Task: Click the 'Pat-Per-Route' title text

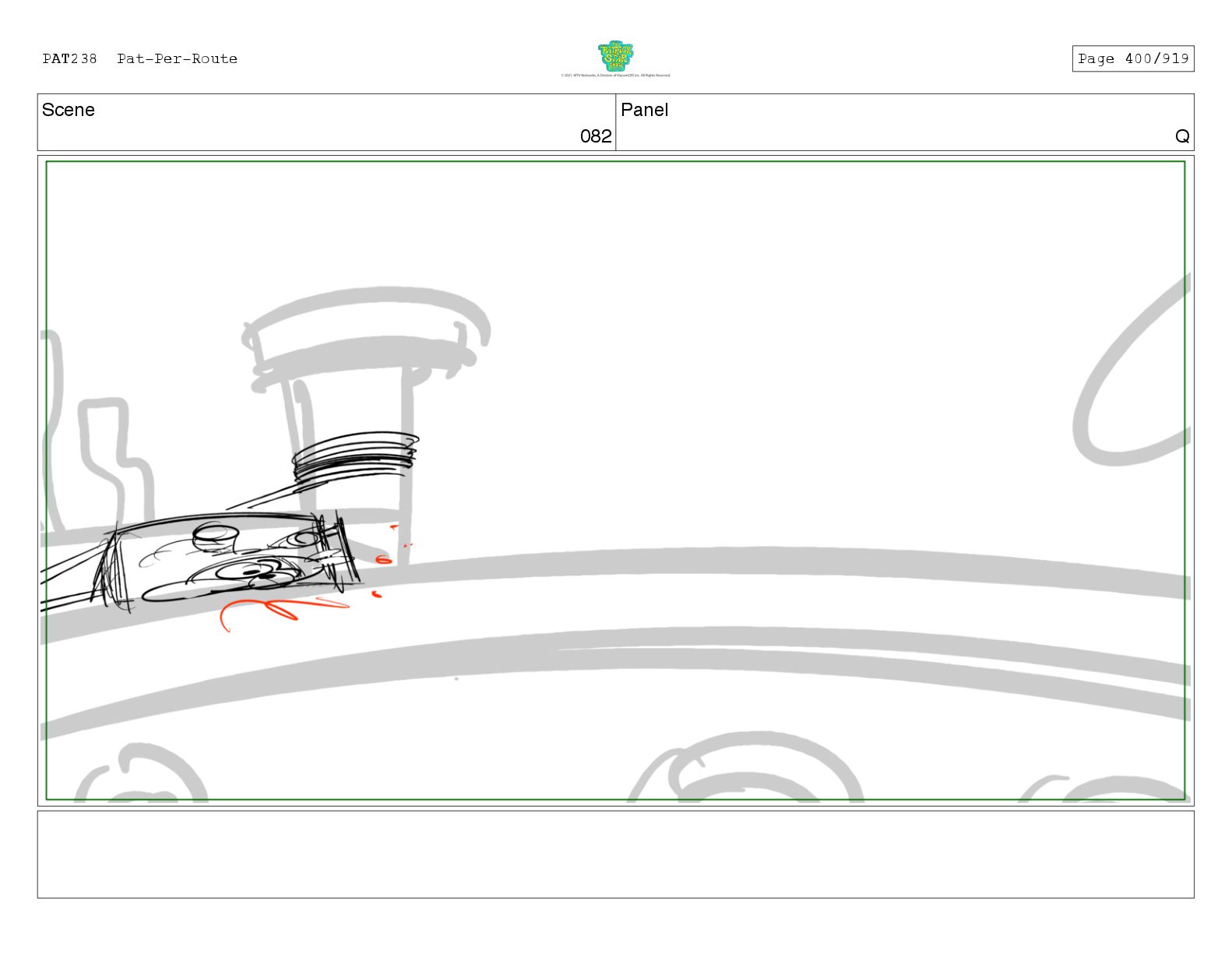Action: (177, 58)
